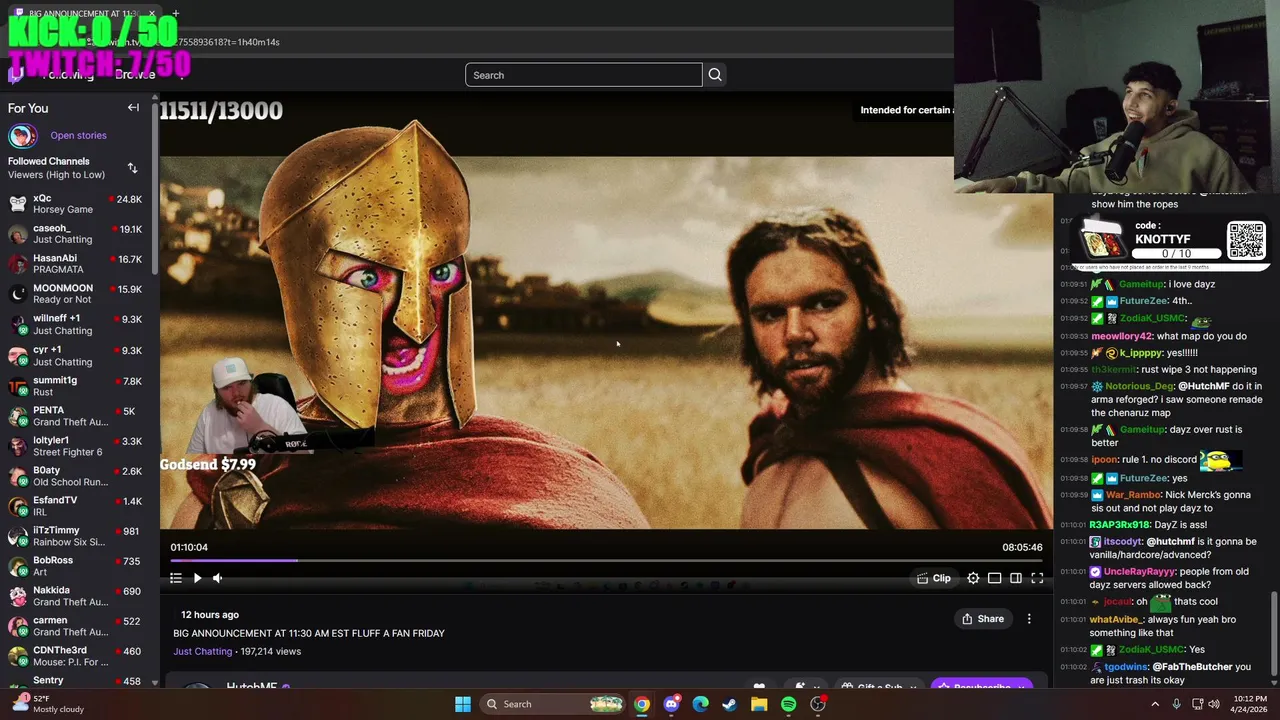The image size is (1280, 720).
Task: Share this video
Action: click(x=982, y=619)
